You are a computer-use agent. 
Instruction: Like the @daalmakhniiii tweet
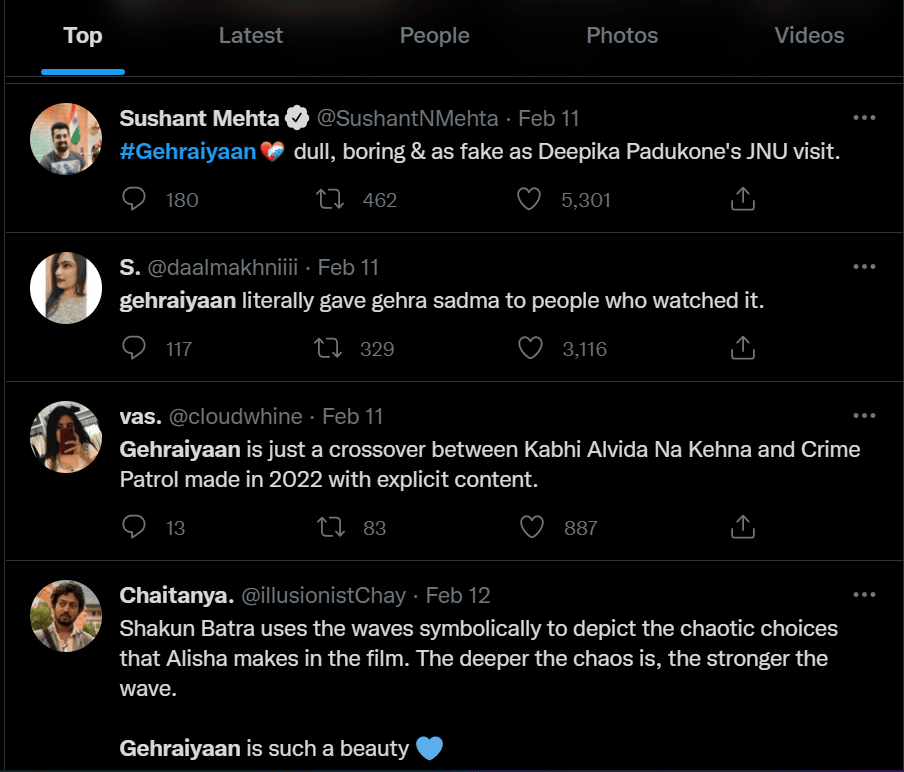tap(530, 349)
